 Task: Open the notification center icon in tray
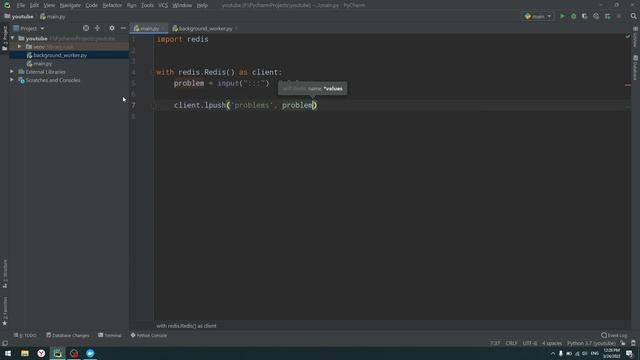pos(629,353)
